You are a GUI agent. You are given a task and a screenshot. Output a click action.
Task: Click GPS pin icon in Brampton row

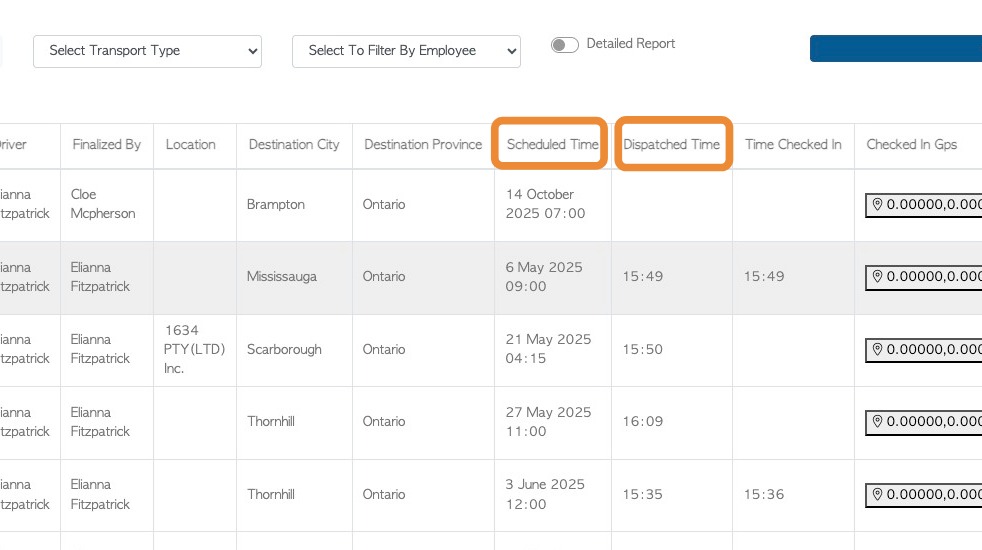pyautogui.click(x=878, y=204)
